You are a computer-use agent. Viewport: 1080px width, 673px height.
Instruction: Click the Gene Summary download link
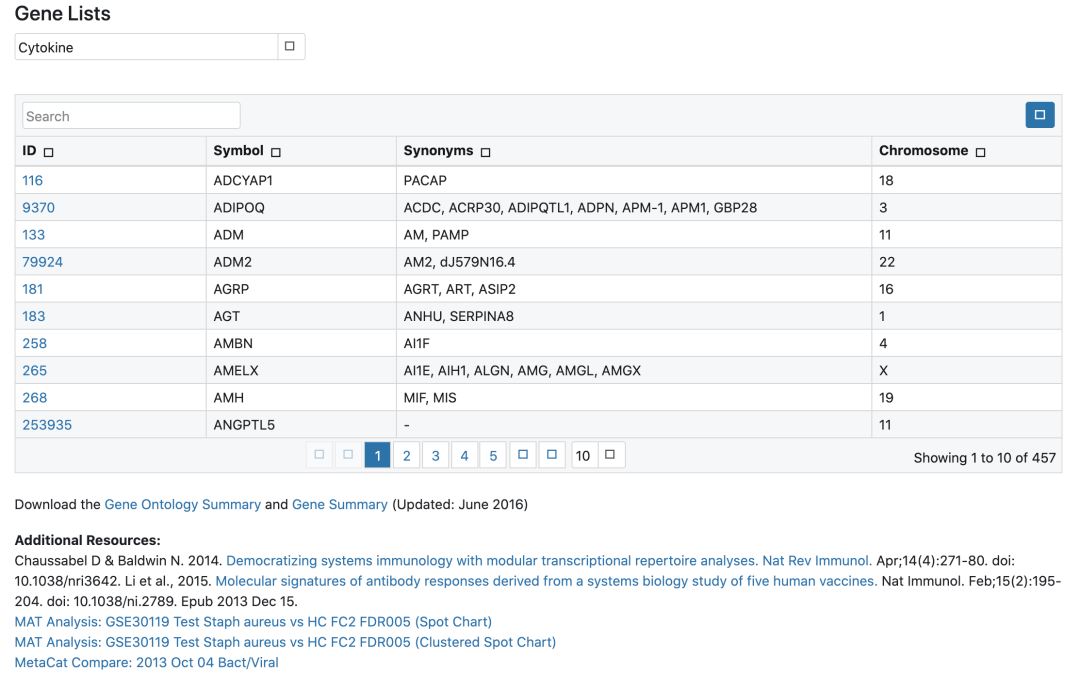[339, 505]
